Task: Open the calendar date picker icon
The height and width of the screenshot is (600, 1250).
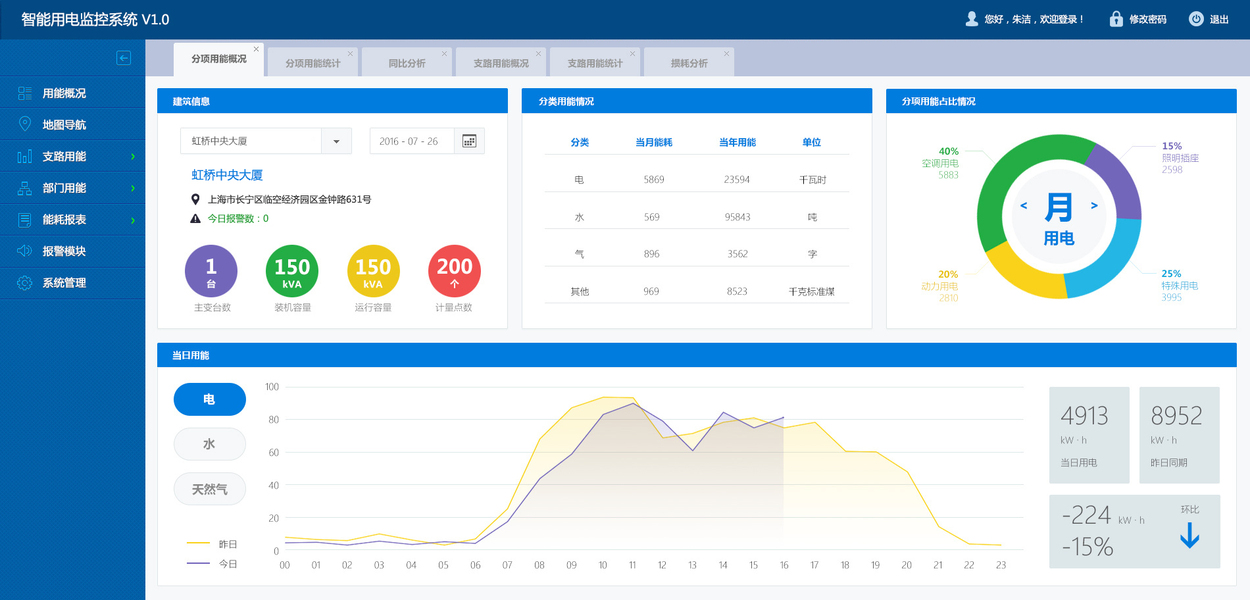Action: (469, 141)
